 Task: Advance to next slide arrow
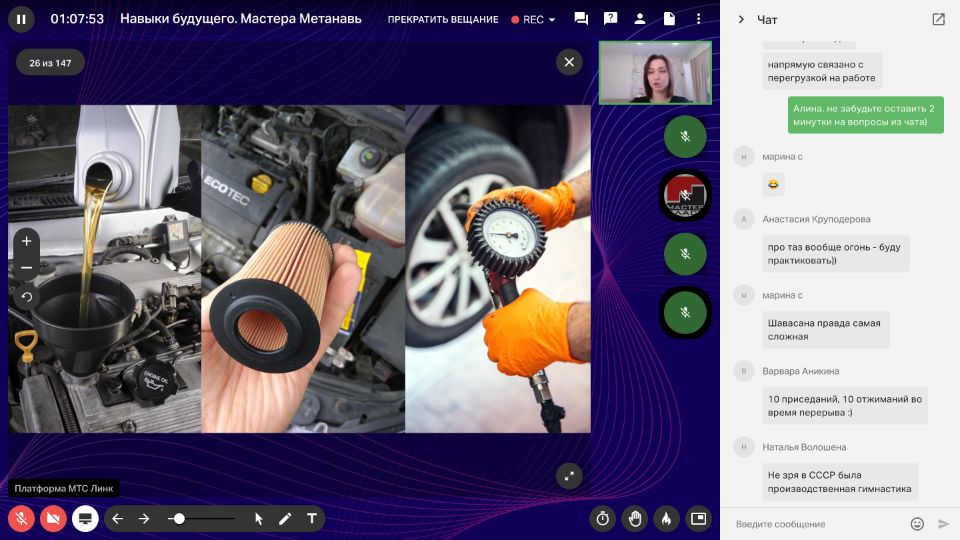(x=144, y=519)
